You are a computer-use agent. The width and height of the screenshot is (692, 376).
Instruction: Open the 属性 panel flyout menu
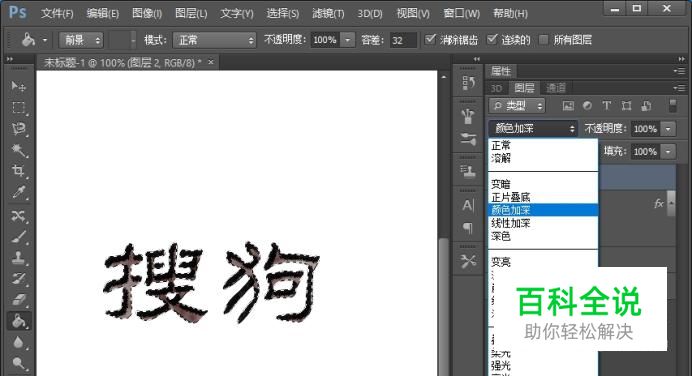(680, 71)
